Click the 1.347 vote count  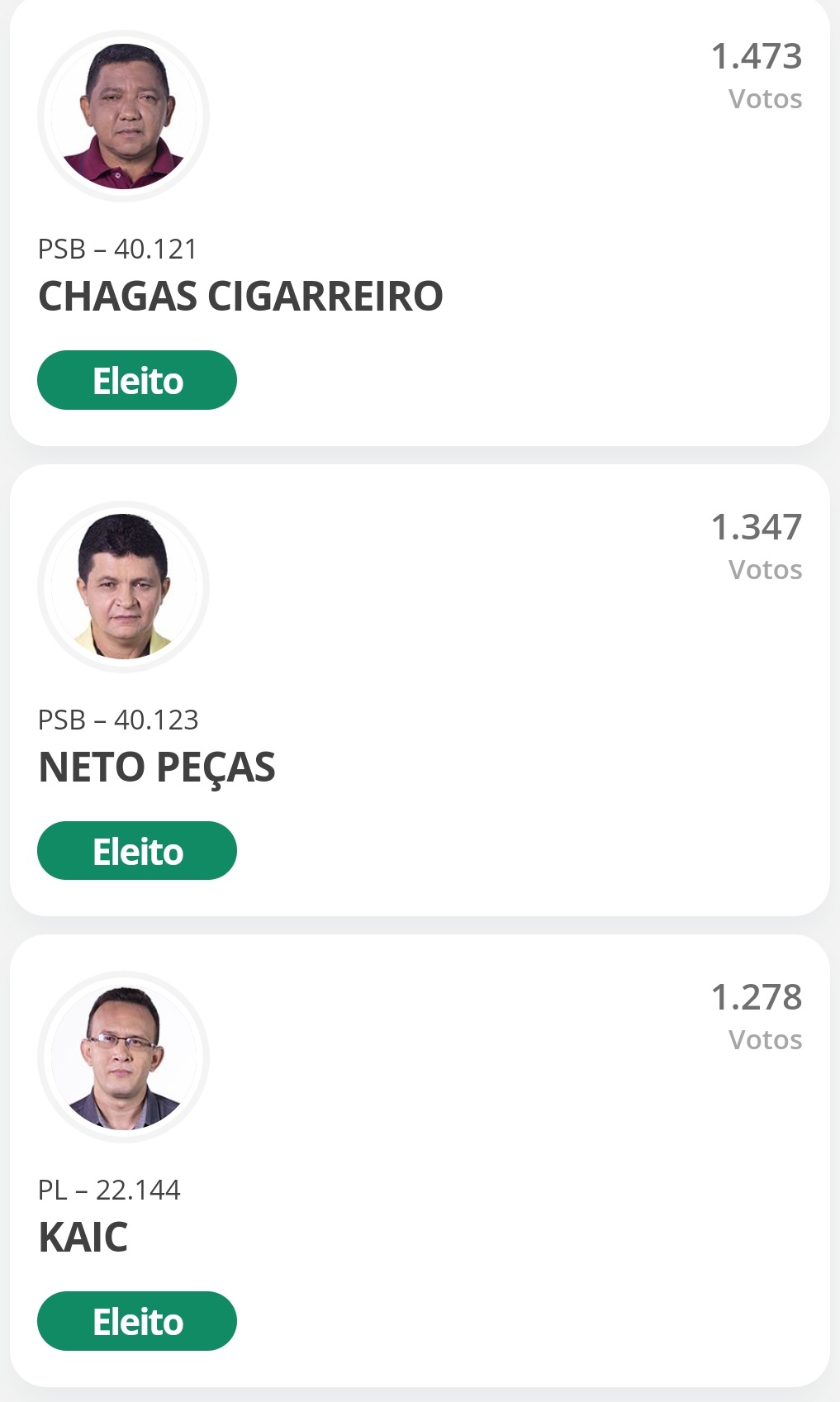tap(756, 528)
